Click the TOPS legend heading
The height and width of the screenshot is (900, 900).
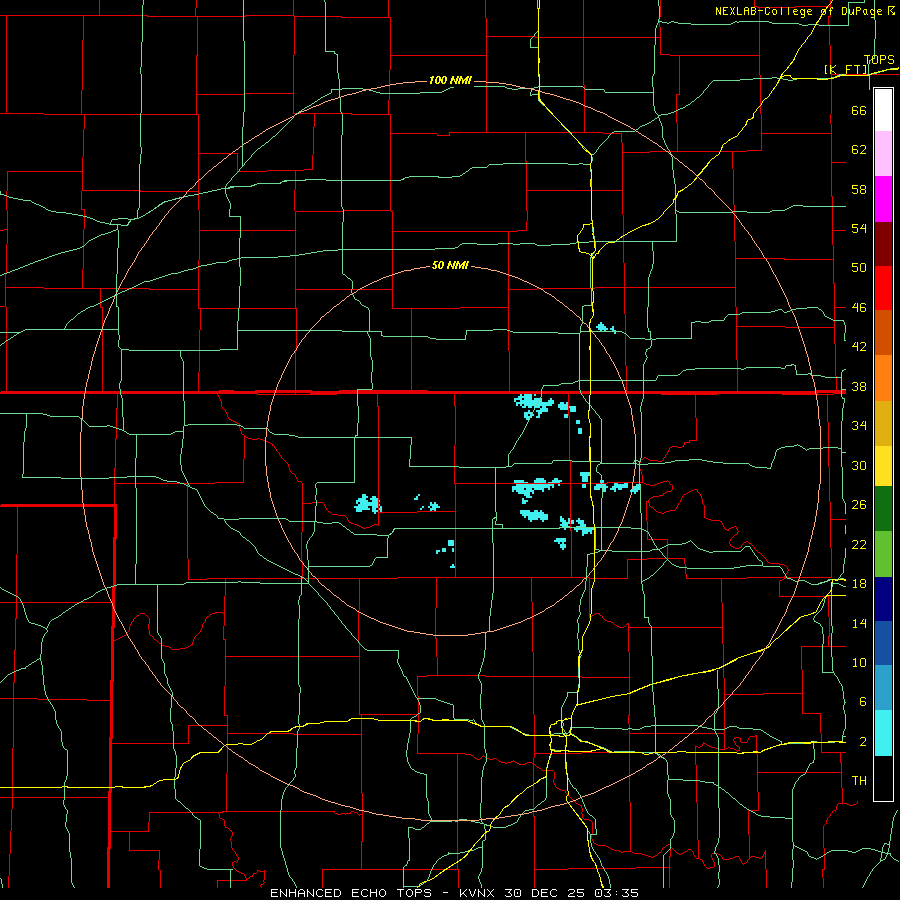879,60
